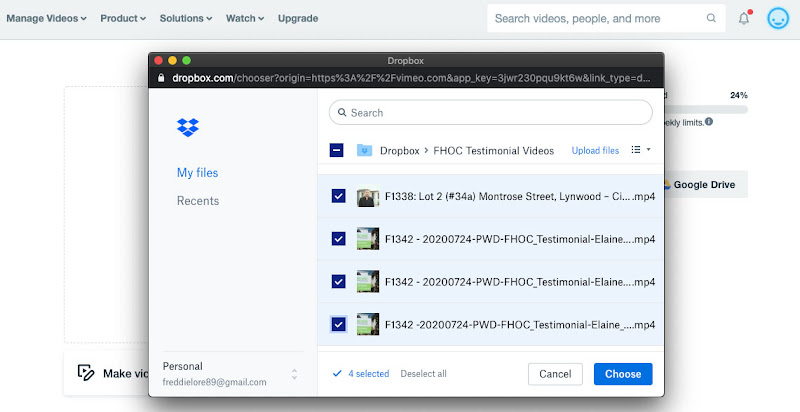Screen dimensions: 800x412
Task: Click the notifications bell icon
Action: click(744, 19)
